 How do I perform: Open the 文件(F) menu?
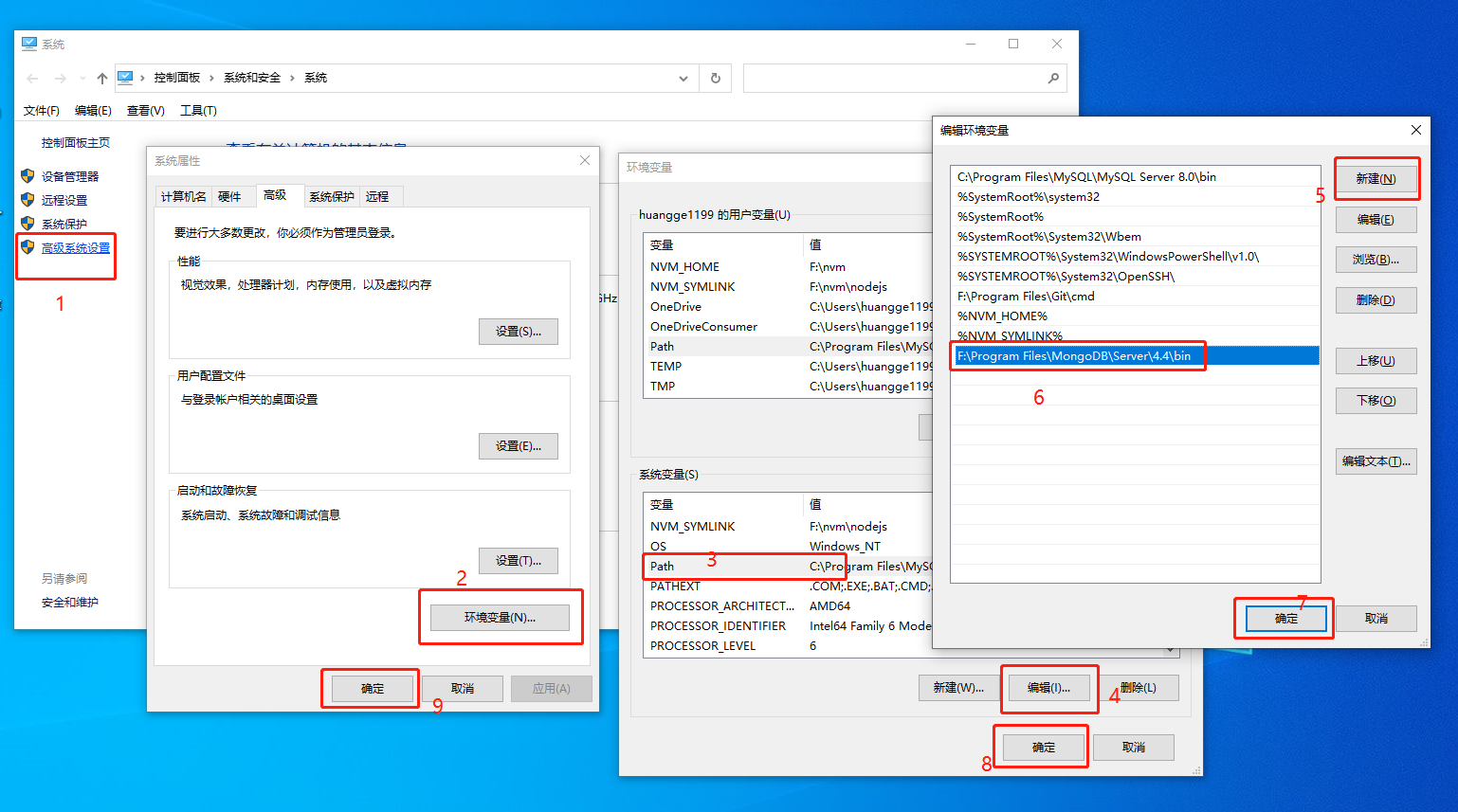point(42,111)
